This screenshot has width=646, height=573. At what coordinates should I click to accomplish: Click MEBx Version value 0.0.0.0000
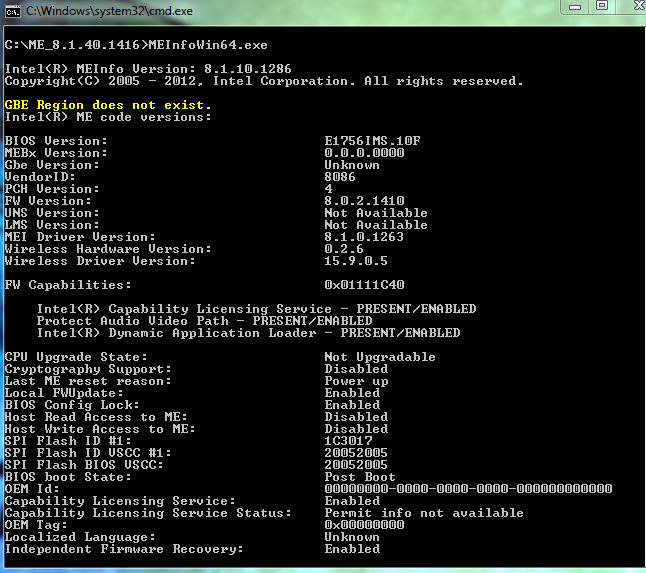coord(364,153)
